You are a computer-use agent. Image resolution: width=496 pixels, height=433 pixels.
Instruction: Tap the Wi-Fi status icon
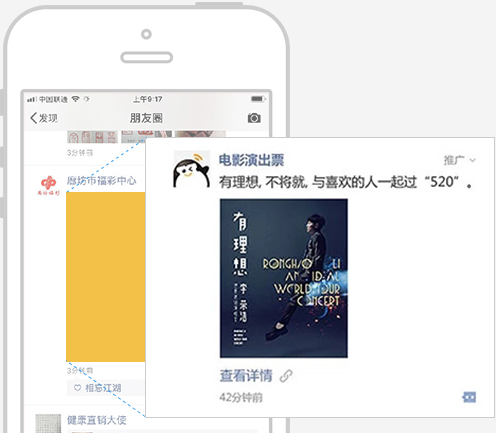pos(76,99)
